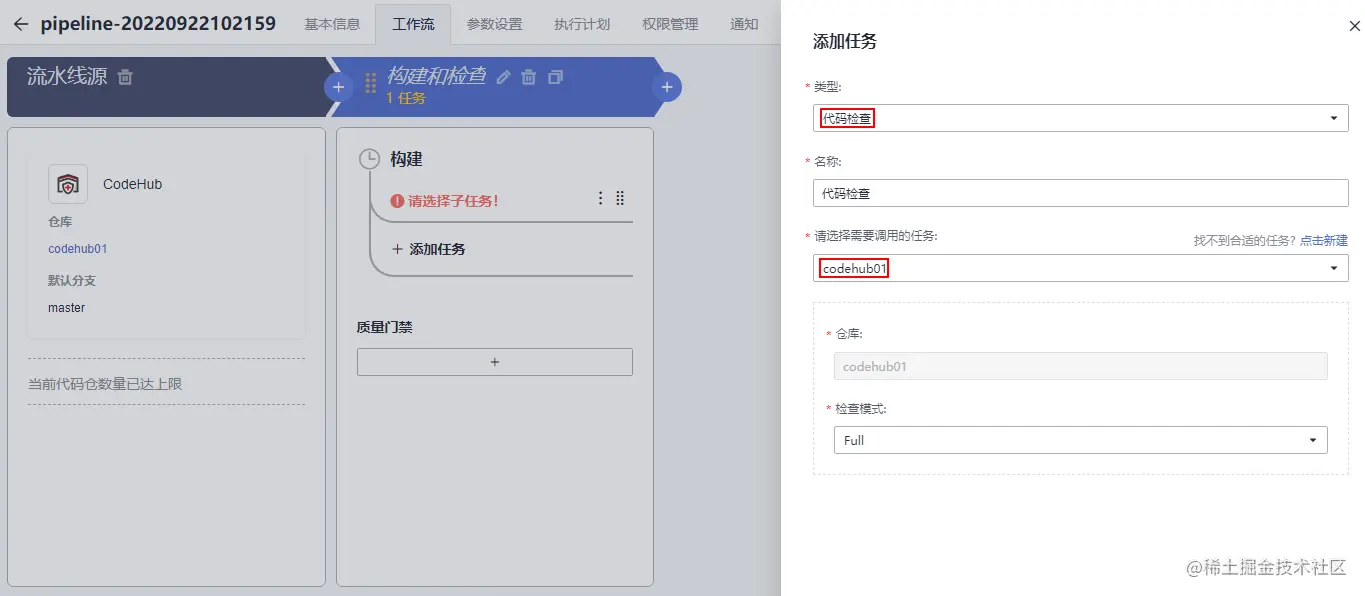
Task: Copy the 构建和检查 stage
Action: (556, 77)
